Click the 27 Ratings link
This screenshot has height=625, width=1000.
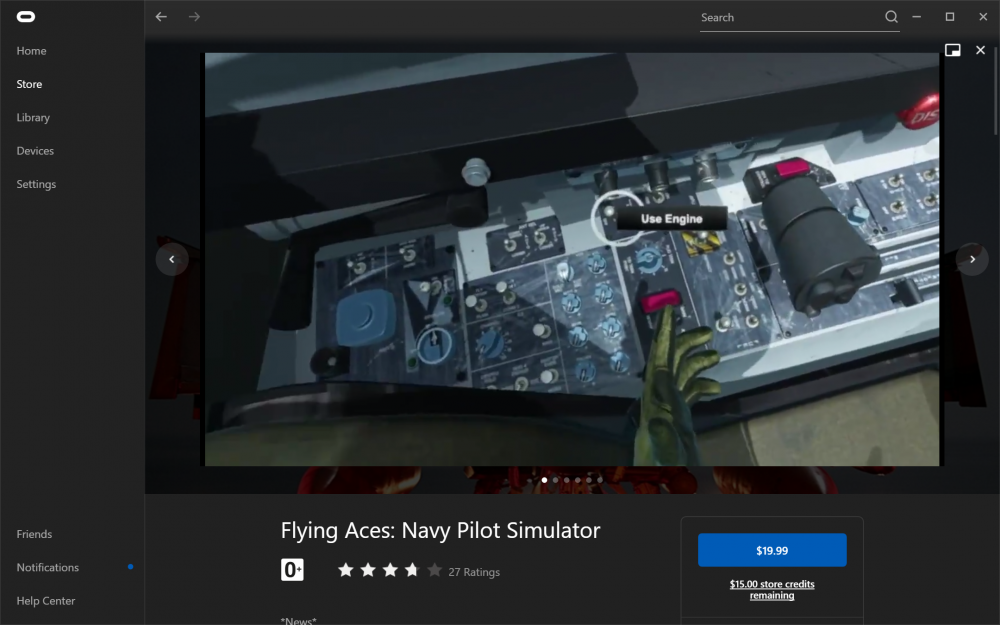(x=472, y=571)
